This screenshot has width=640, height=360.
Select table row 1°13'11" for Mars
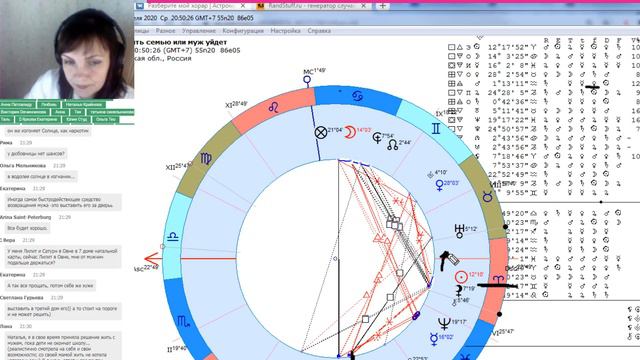(543, 83)
